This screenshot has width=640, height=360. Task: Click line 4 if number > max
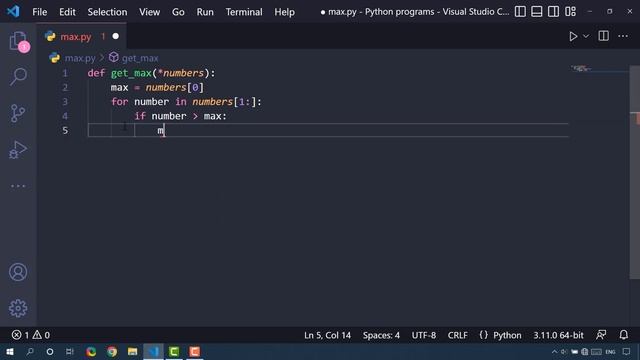tap(180, 116)
